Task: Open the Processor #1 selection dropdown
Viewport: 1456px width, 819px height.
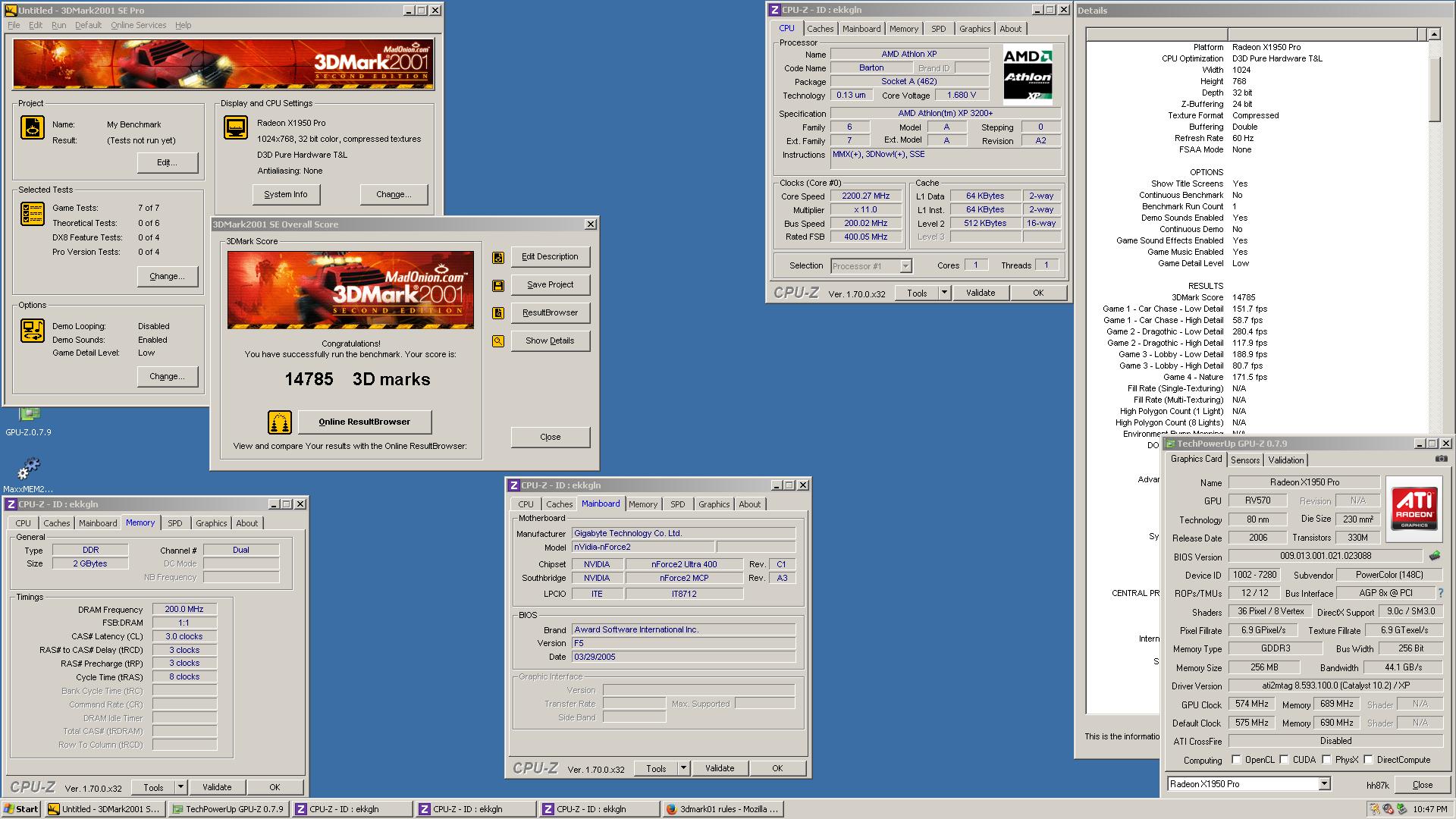Action: (x=905, y=266)
